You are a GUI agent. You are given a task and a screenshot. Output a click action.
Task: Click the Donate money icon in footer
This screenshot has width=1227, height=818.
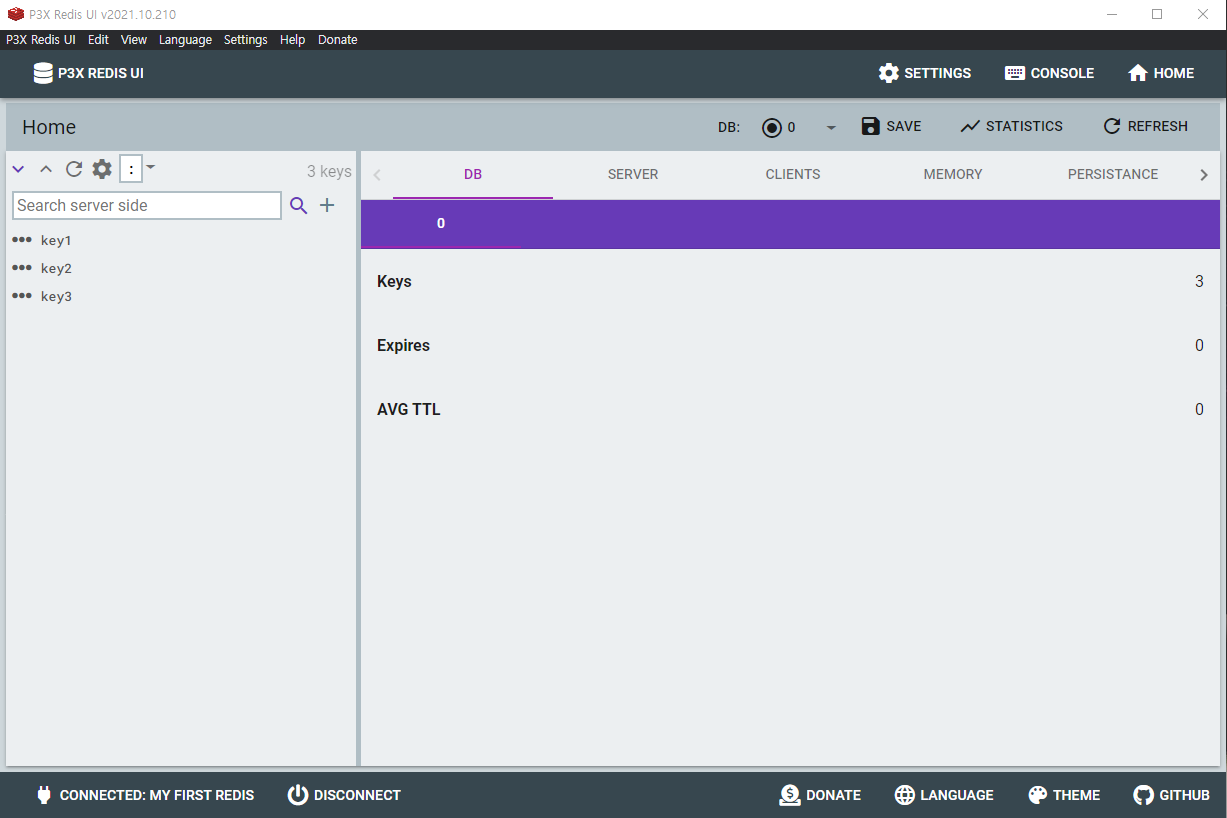790,795
